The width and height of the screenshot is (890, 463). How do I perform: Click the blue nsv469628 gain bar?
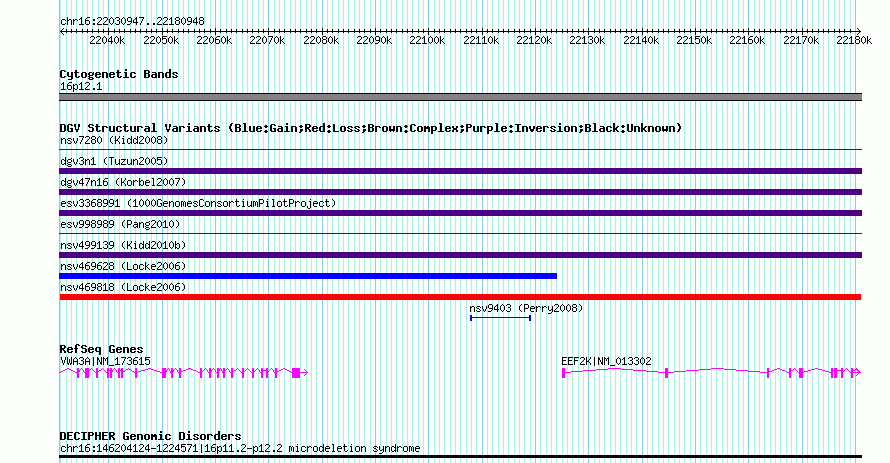[x=308, y=276]
